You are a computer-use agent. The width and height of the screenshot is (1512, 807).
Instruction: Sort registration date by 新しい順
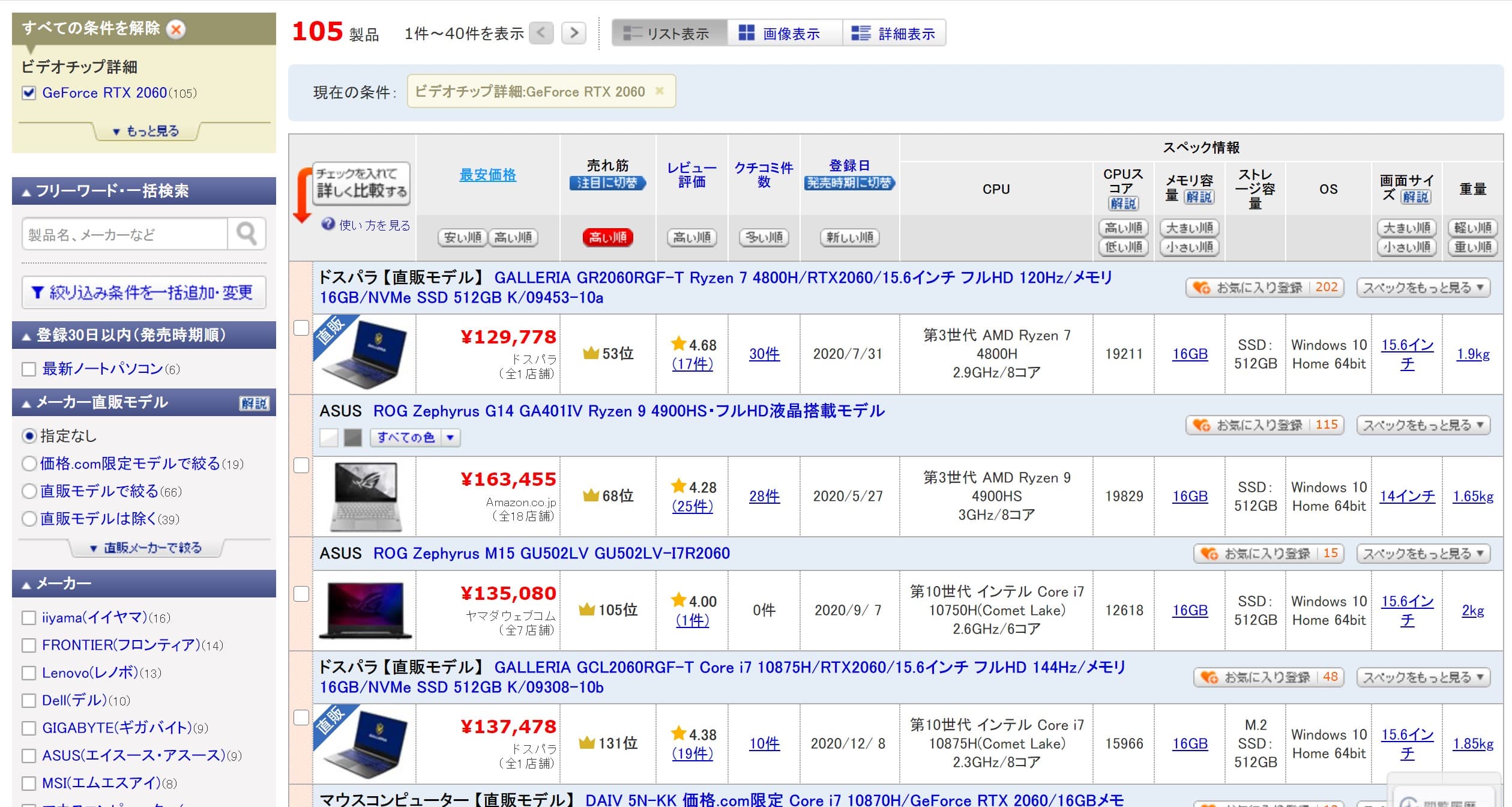(x=849, y=237)
